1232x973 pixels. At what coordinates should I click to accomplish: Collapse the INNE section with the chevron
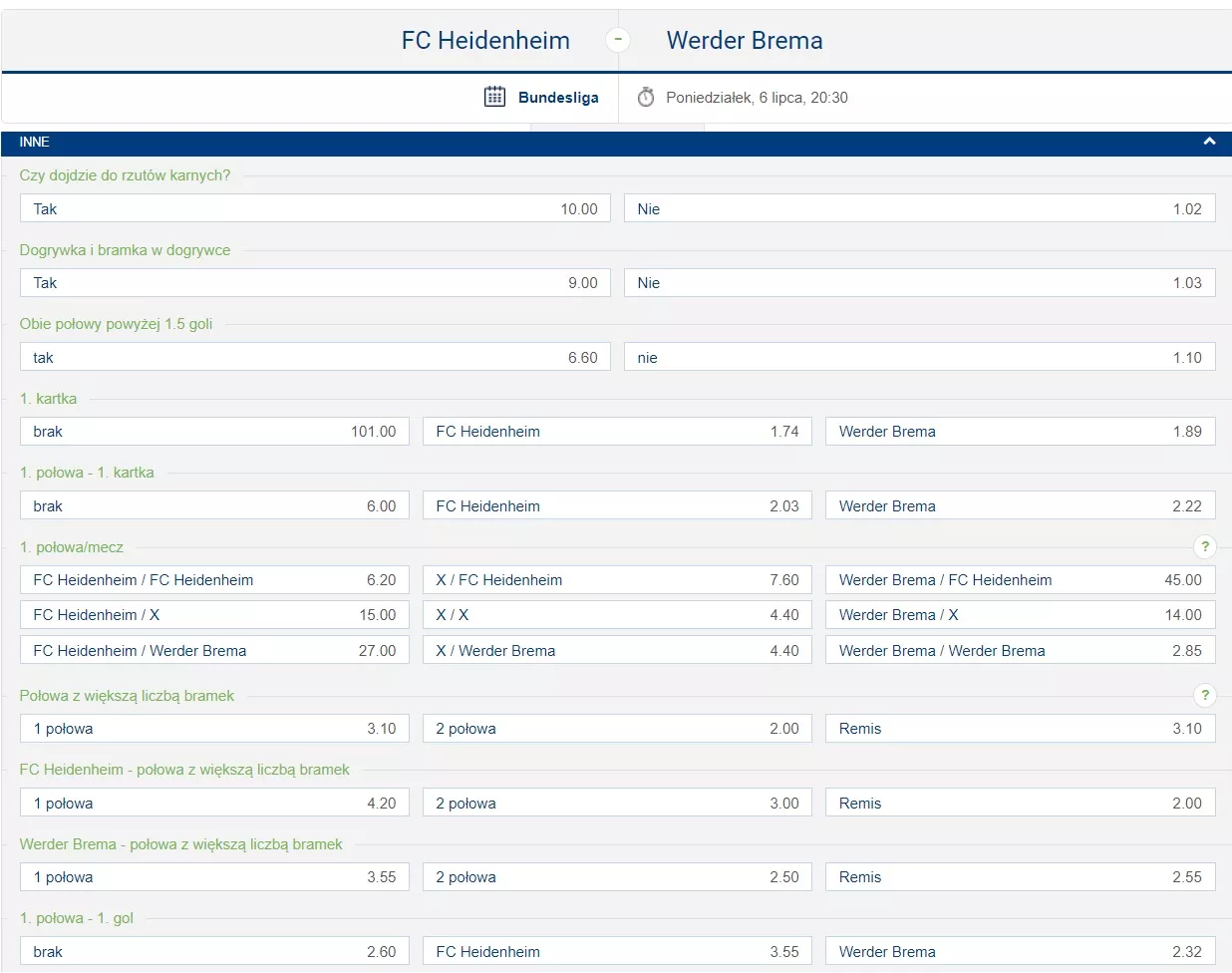point(1209,142)
